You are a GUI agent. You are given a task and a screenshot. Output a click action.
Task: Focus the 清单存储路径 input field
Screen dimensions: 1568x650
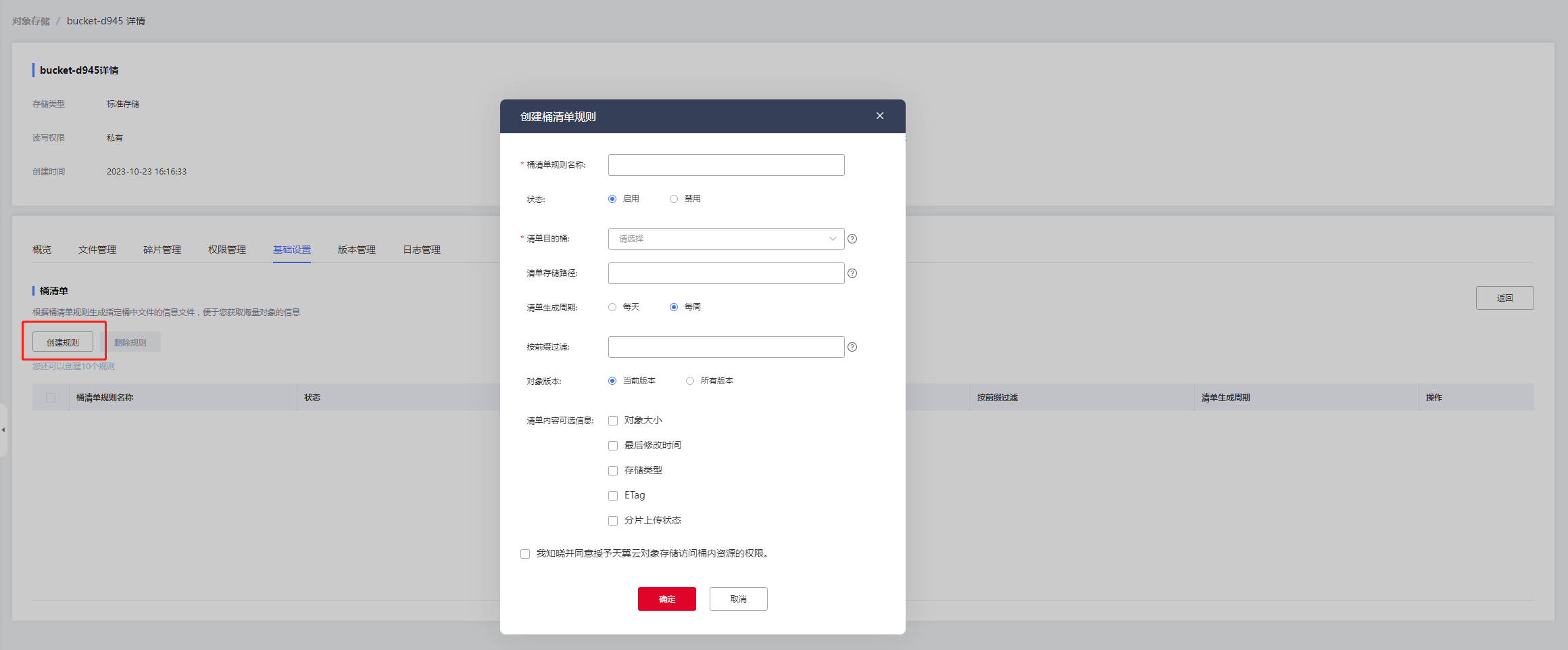pyautogui.click(x=726, y=273)
